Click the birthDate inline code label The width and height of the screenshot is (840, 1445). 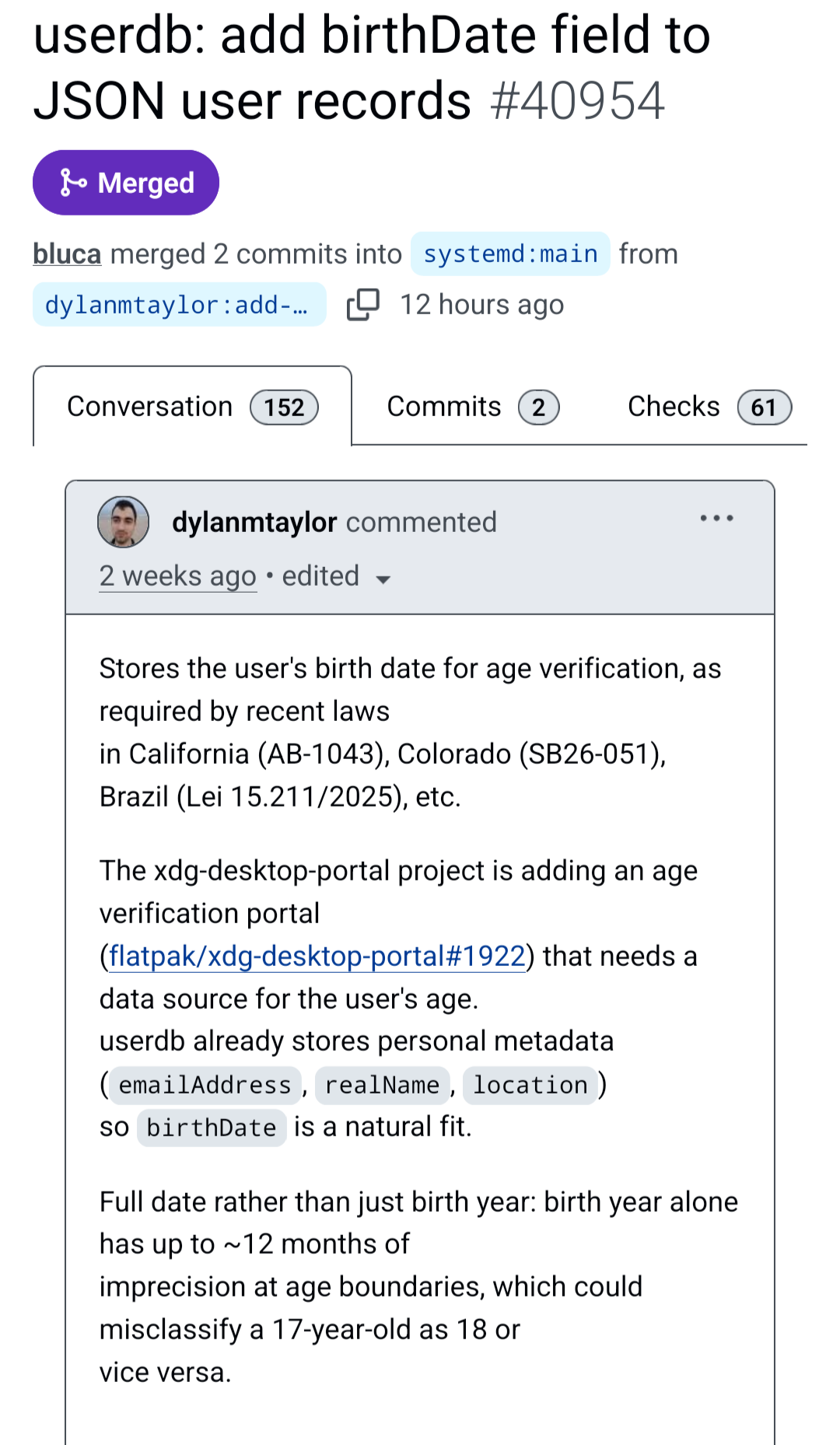pyautogui.click(x=212, y=1128)
